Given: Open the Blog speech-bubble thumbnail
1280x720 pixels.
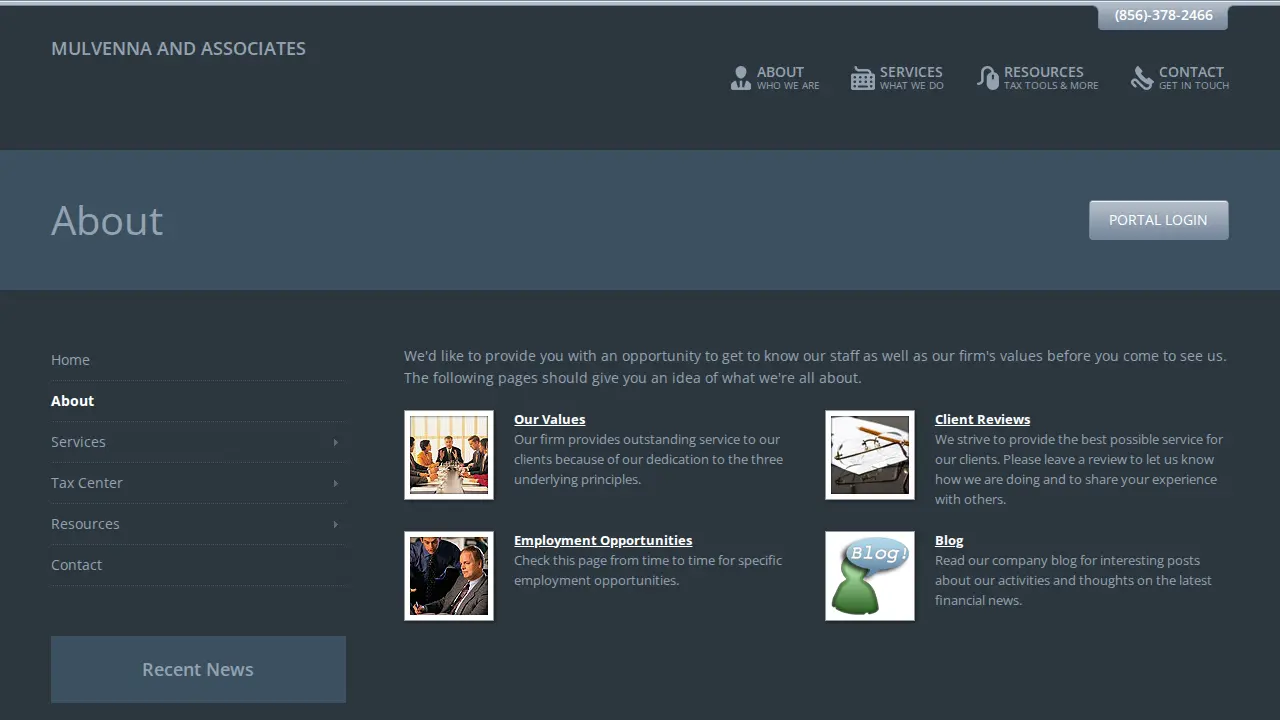Looking at the screenshot, I should point(870,576).
